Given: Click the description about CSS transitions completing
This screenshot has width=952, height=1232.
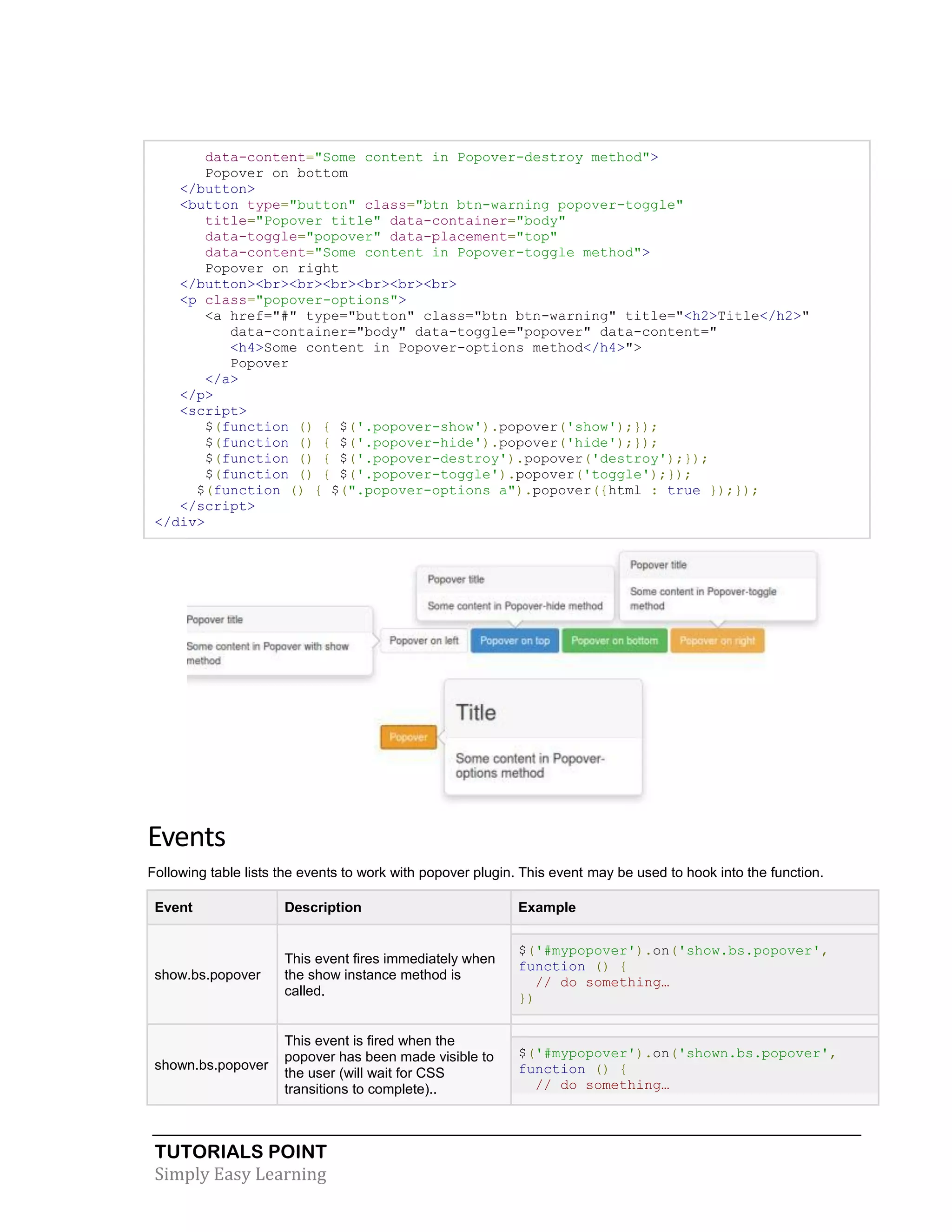Looking at the screenshot, I should [389, 1065].
